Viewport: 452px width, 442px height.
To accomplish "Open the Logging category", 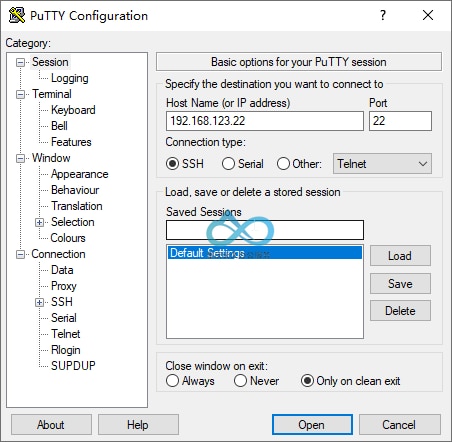I will tap(70, 78).
